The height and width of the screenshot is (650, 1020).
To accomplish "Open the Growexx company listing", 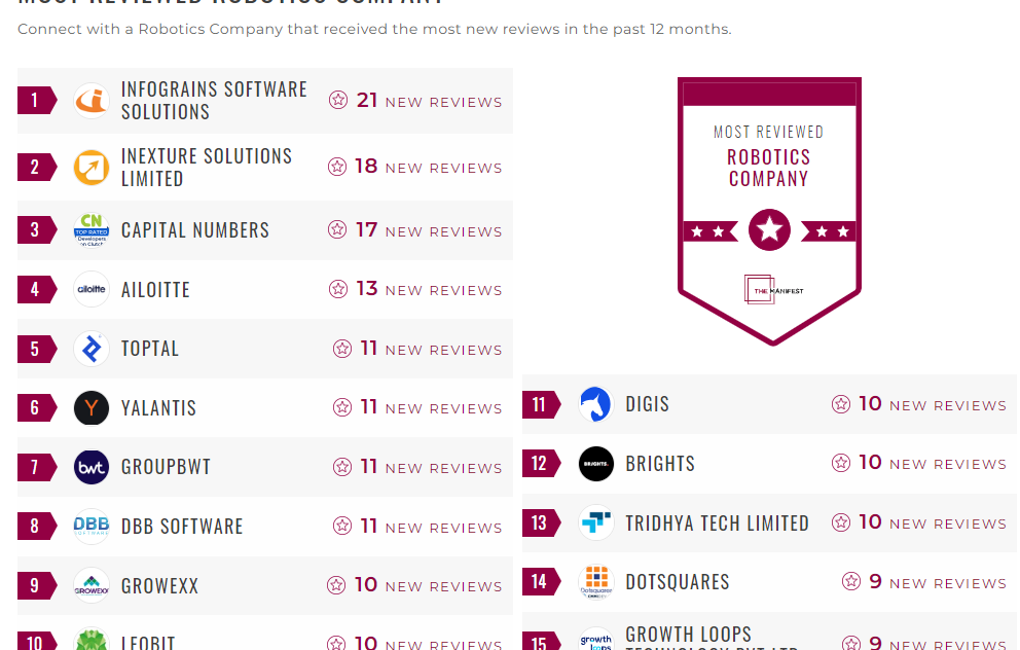I will [160, 586].
